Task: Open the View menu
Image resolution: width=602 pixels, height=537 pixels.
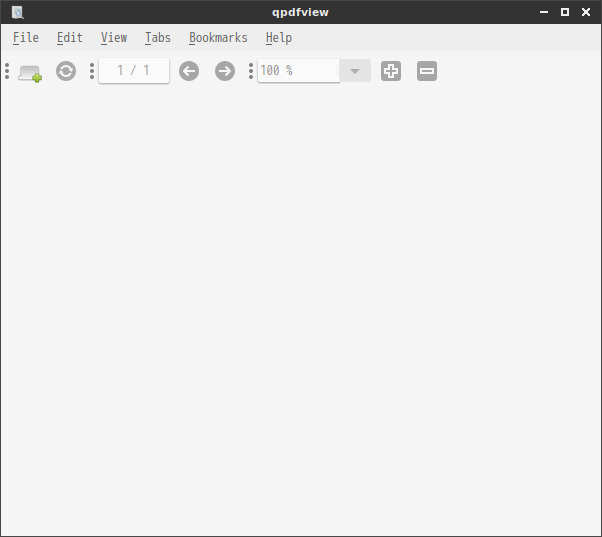Action: [114, 38]
